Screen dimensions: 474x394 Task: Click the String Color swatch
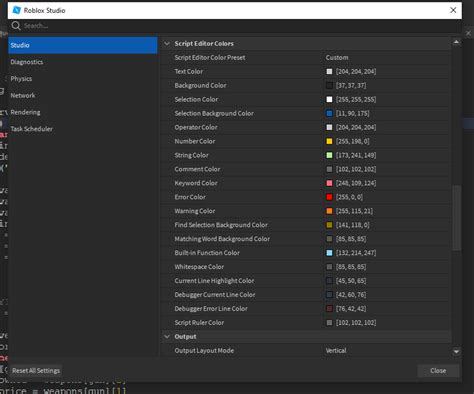pos(329,155)
